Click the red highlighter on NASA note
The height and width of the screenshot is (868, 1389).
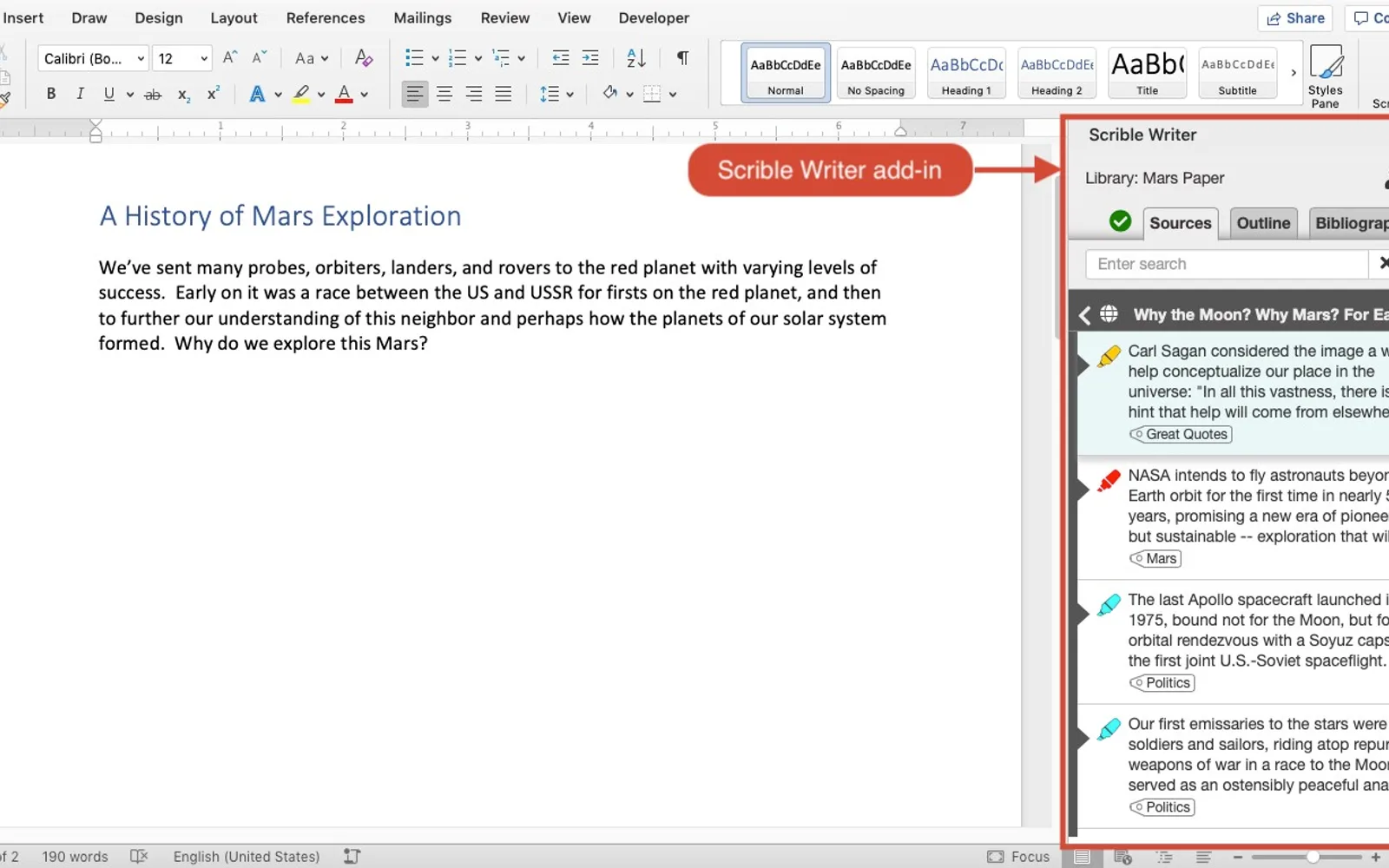pos(1109,481)
